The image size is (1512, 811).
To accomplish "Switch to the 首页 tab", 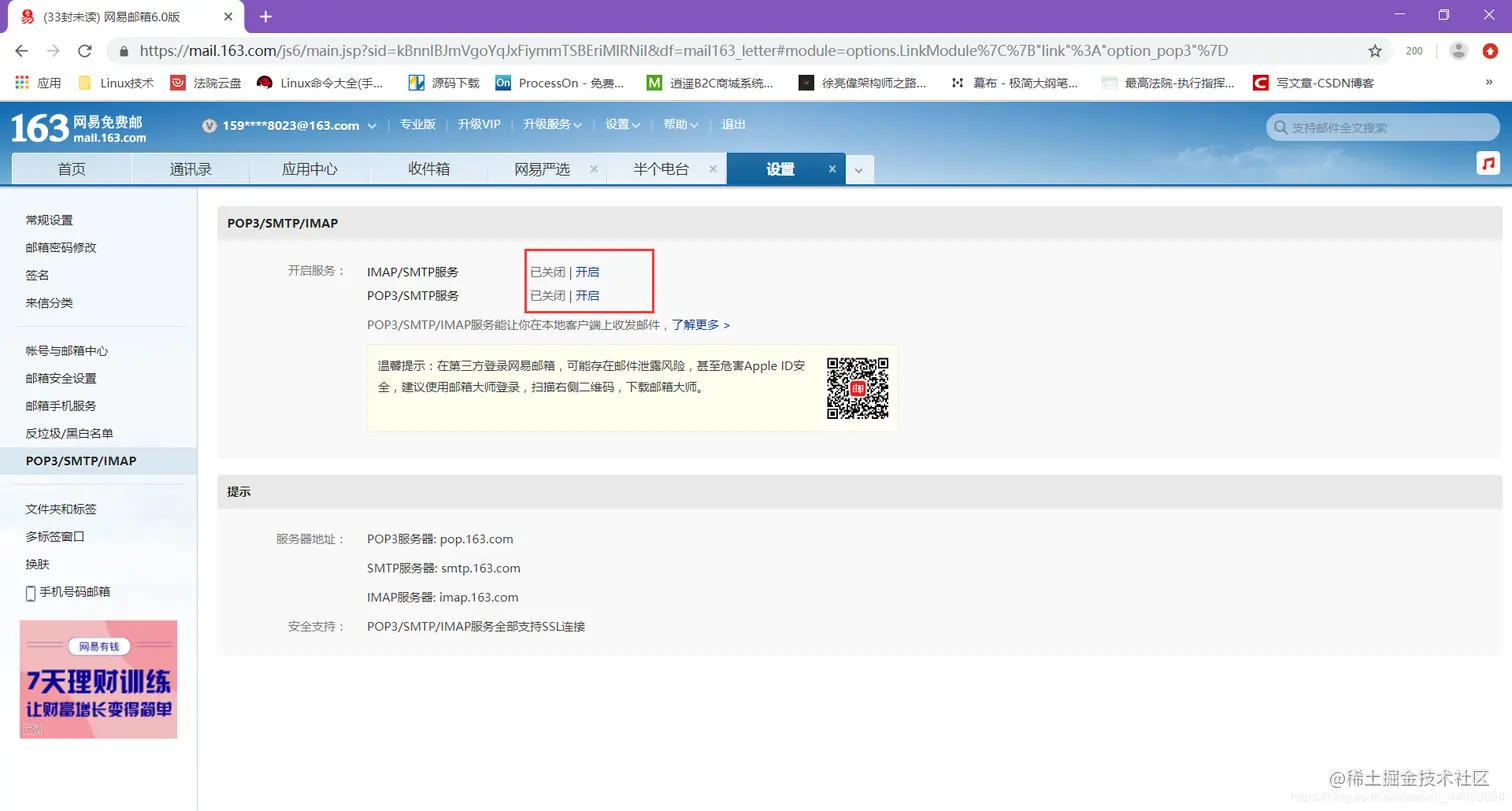I will pyautogui.click(x=71, y=169).
